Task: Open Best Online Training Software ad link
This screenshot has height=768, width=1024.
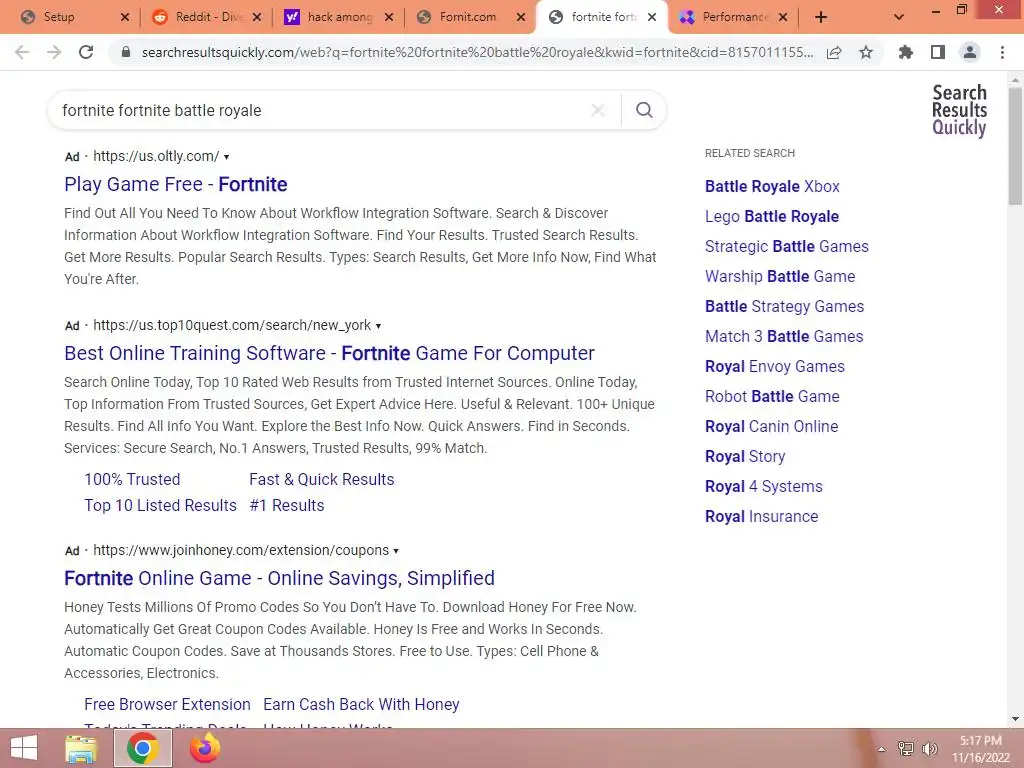Action: [x=329, y=353]
